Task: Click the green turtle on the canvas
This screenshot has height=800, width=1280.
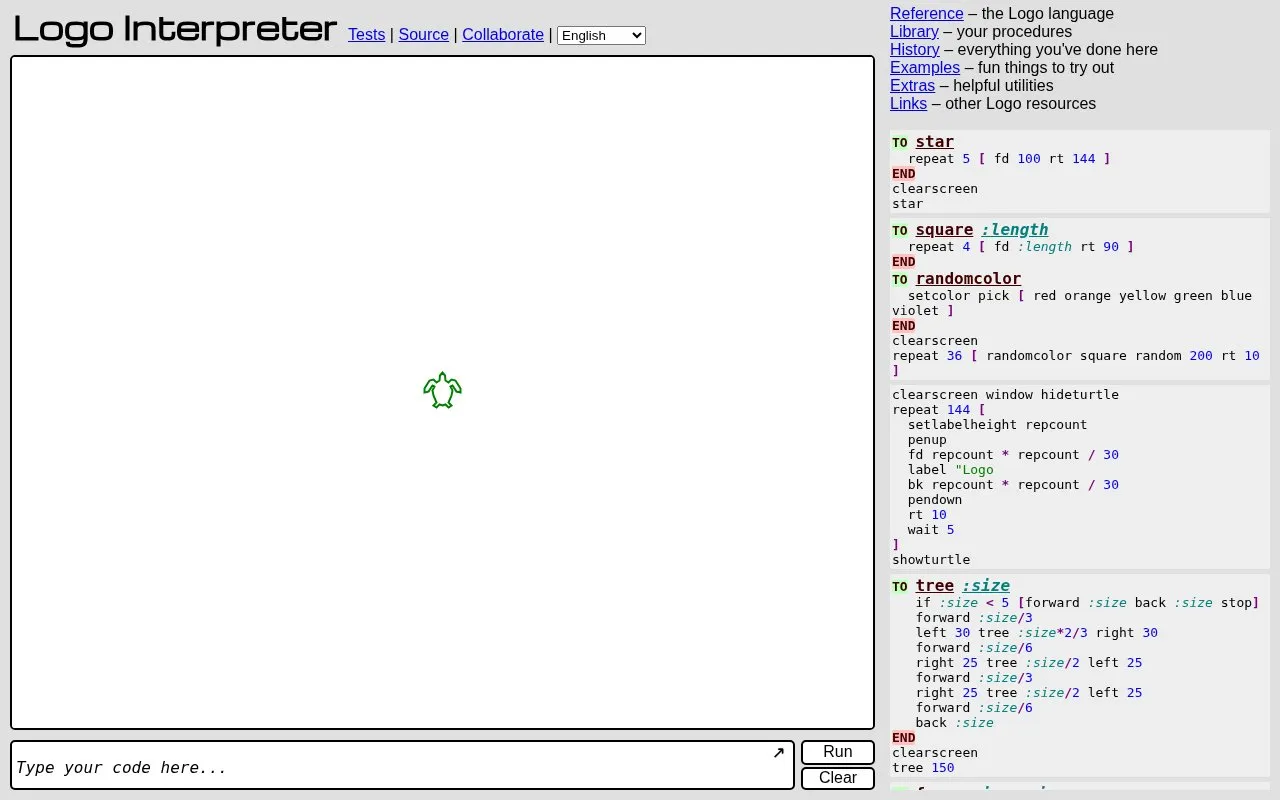Action: coord(442,390)
